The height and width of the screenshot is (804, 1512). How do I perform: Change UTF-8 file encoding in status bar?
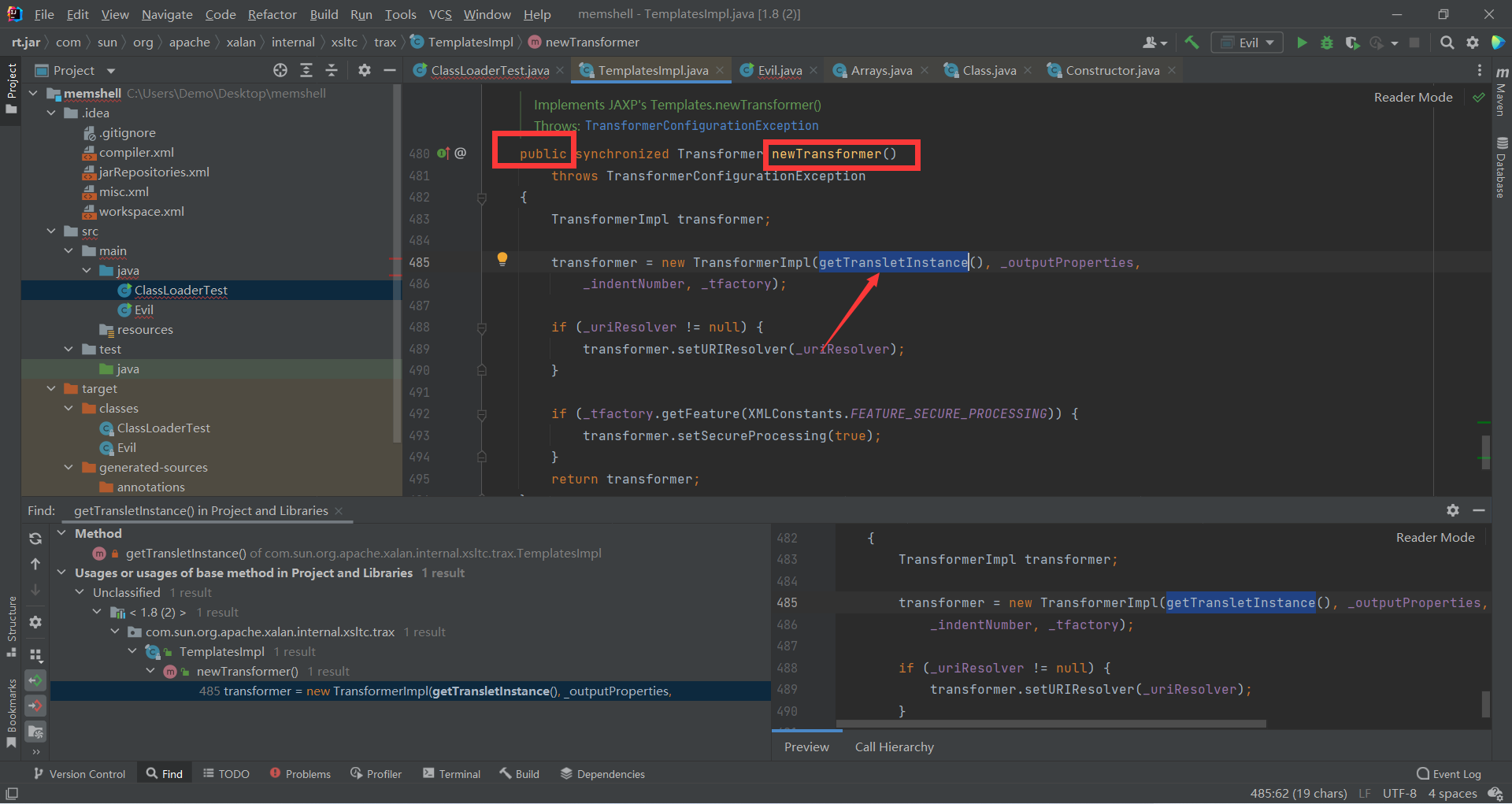(x=1399, y=793)
